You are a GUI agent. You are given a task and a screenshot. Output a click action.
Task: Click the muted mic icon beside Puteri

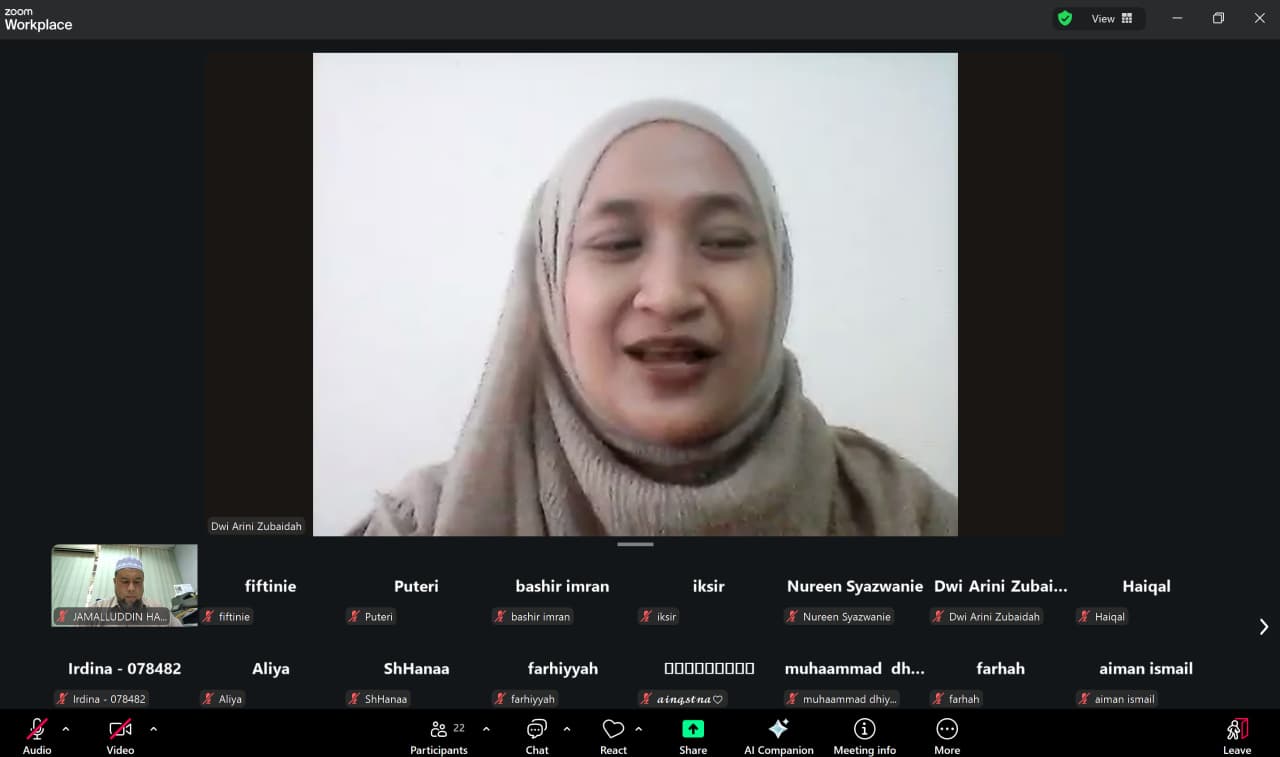click(354, 617)
